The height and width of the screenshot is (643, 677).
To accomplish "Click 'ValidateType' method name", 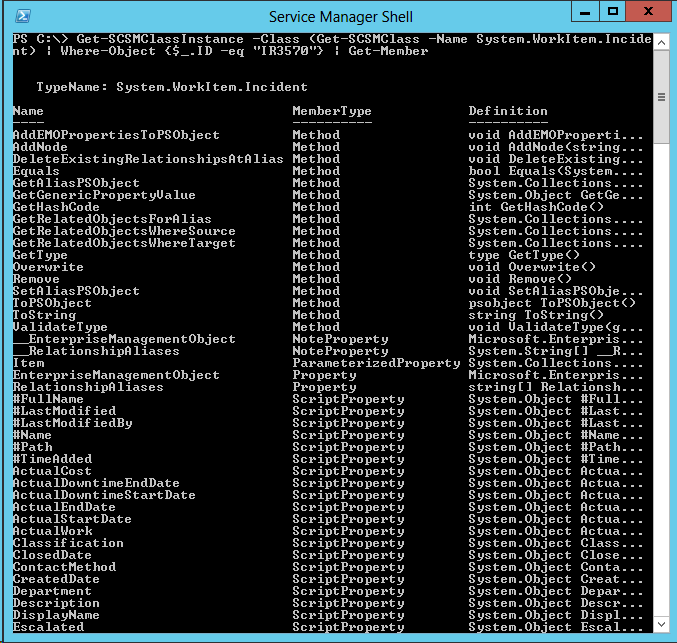I will (60, 327).
